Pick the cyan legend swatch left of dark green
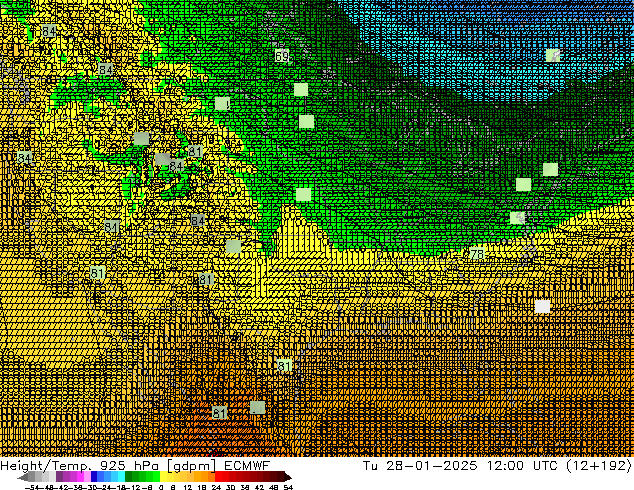This screenshot has width=634, height=490. click(121, 476)
